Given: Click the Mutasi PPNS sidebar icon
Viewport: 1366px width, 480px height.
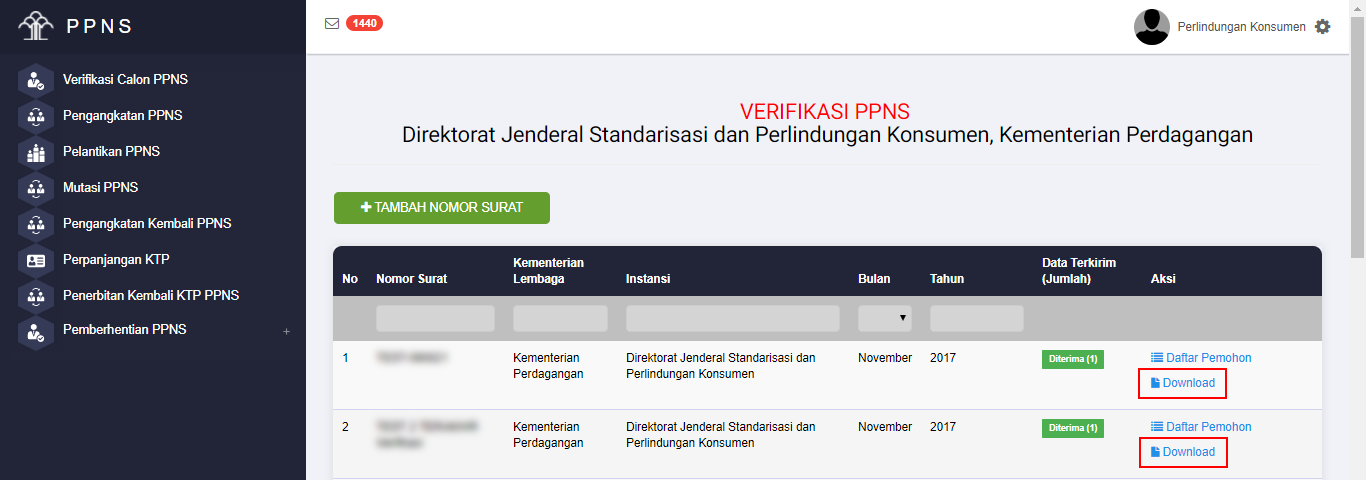Looking at the screenshot, I should click(36, 188).
